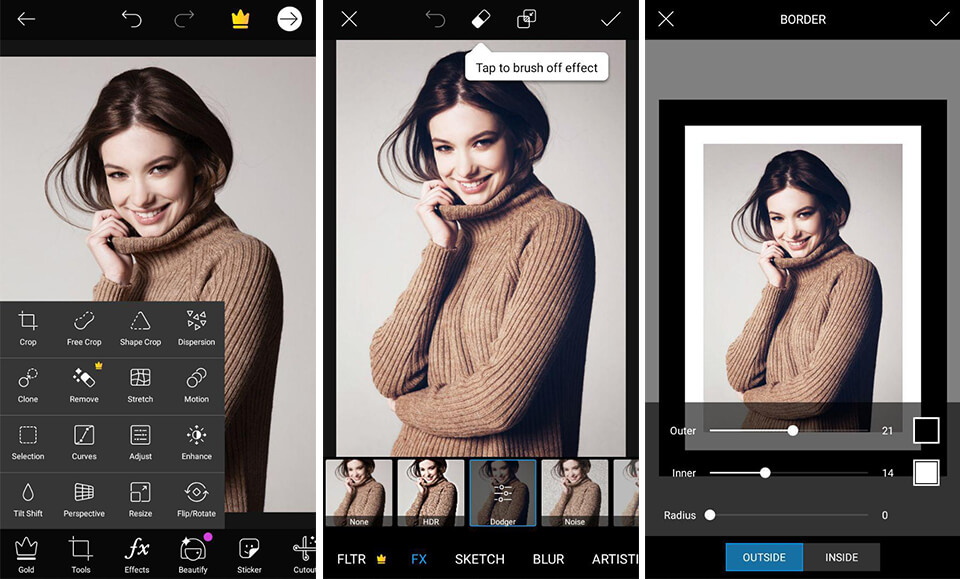Select the Clone tool
The image size is (960, 579).
pos(28,379)
